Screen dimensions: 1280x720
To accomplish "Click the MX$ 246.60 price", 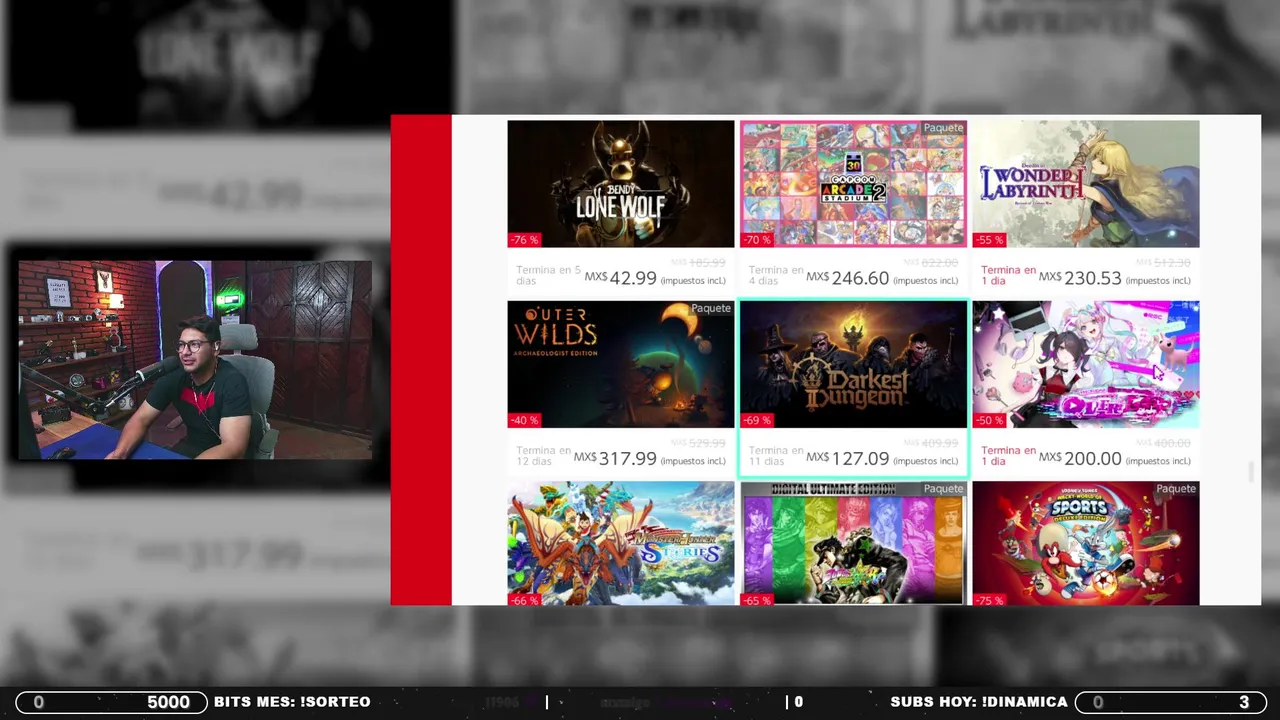I will pos(847,278).
